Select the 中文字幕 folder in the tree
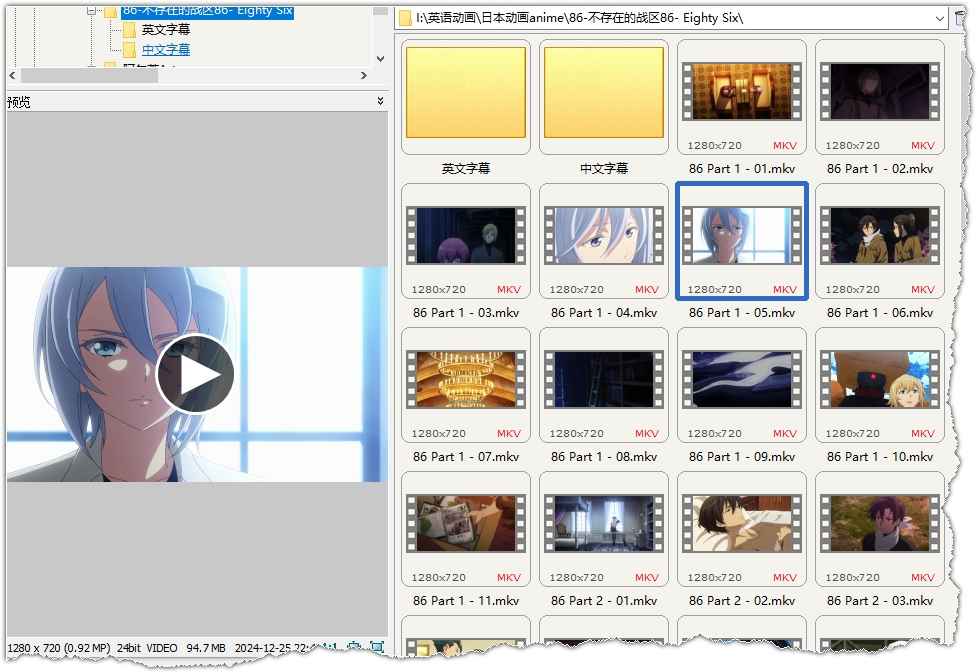Viewport: 978px width, 672px height. coord(165,49)
